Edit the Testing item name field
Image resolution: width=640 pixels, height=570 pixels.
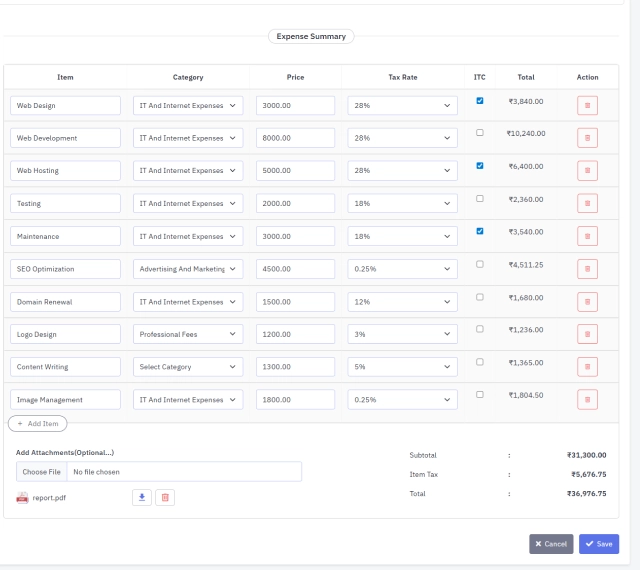(65, 203)
